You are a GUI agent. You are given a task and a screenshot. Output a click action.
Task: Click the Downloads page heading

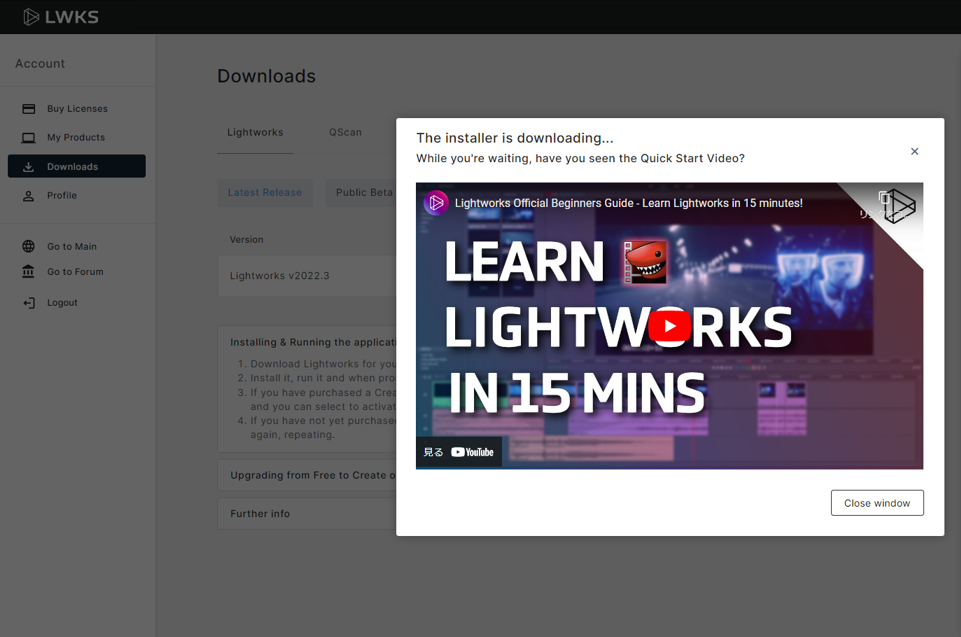[x=267, y=76]
